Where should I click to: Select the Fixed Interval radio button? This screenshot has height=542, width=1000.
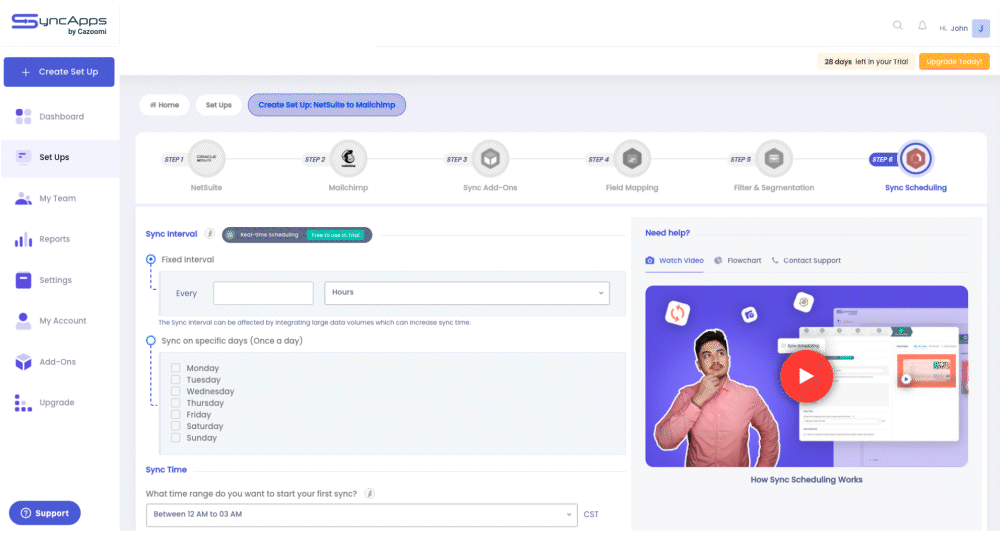151,260
